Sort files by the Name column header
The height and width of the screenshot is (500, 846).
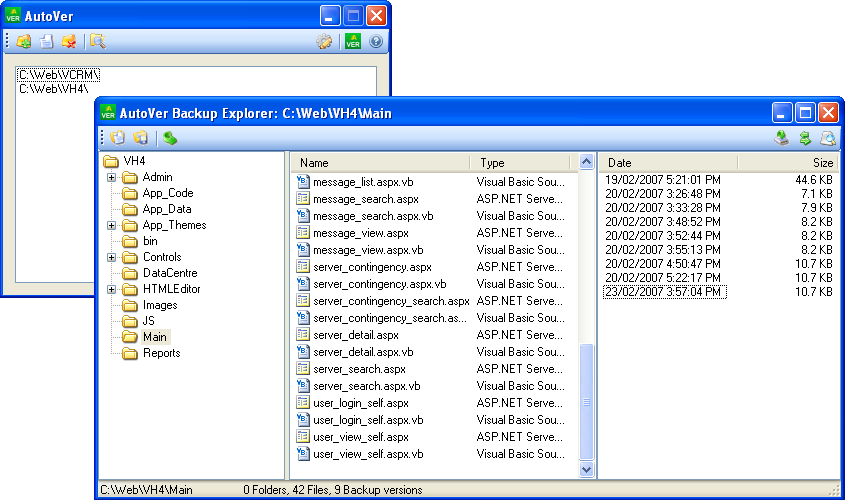[380, 162]
